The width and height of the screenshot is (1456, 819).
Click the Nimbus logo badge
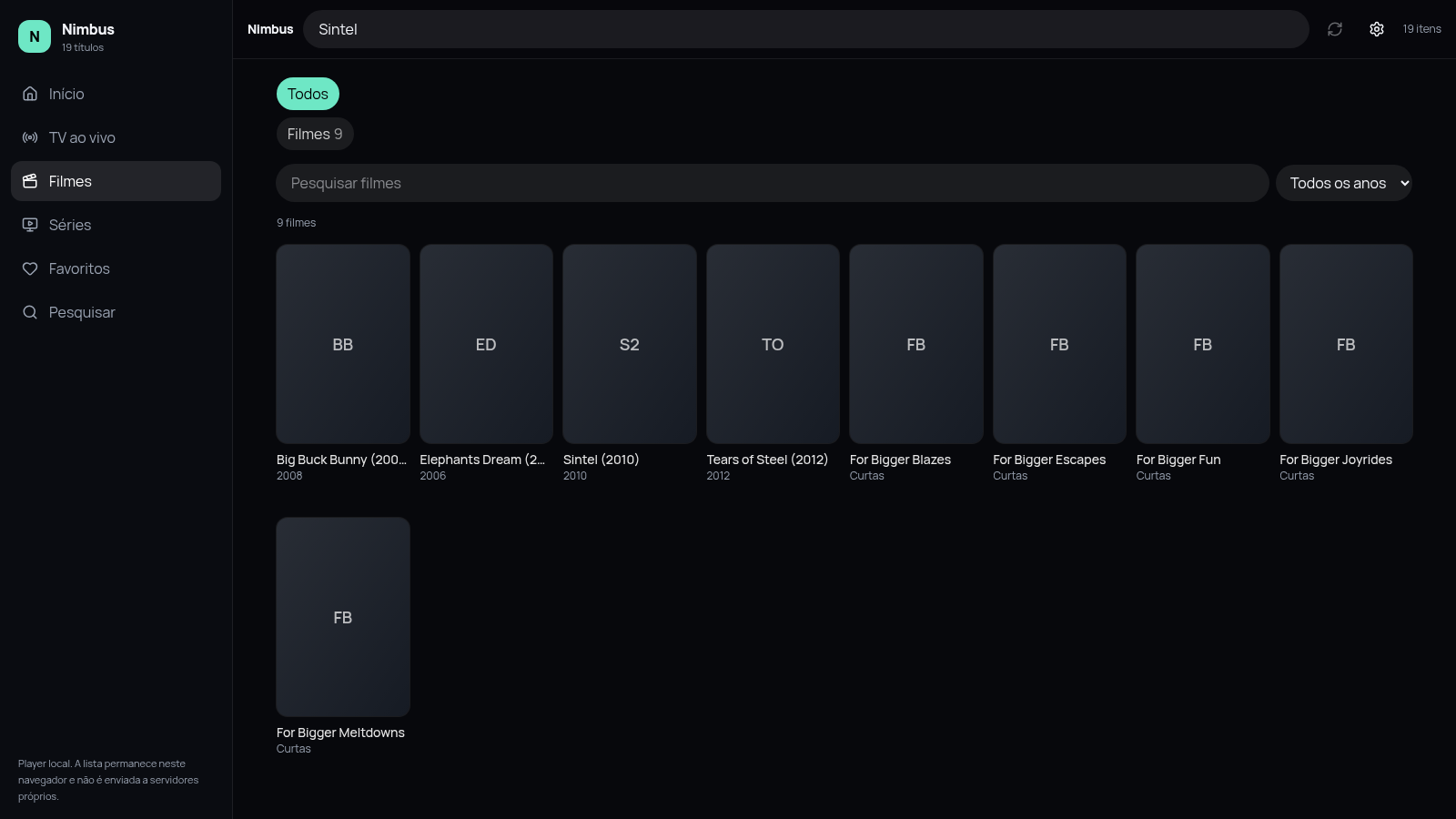point(35,36)
